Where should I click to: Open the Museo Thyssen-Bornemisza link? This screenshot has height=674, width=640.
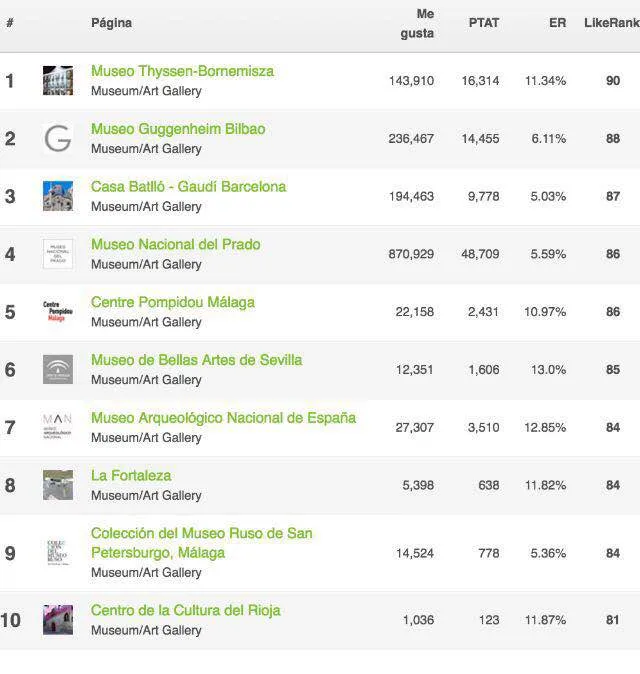tap(182, 71)
